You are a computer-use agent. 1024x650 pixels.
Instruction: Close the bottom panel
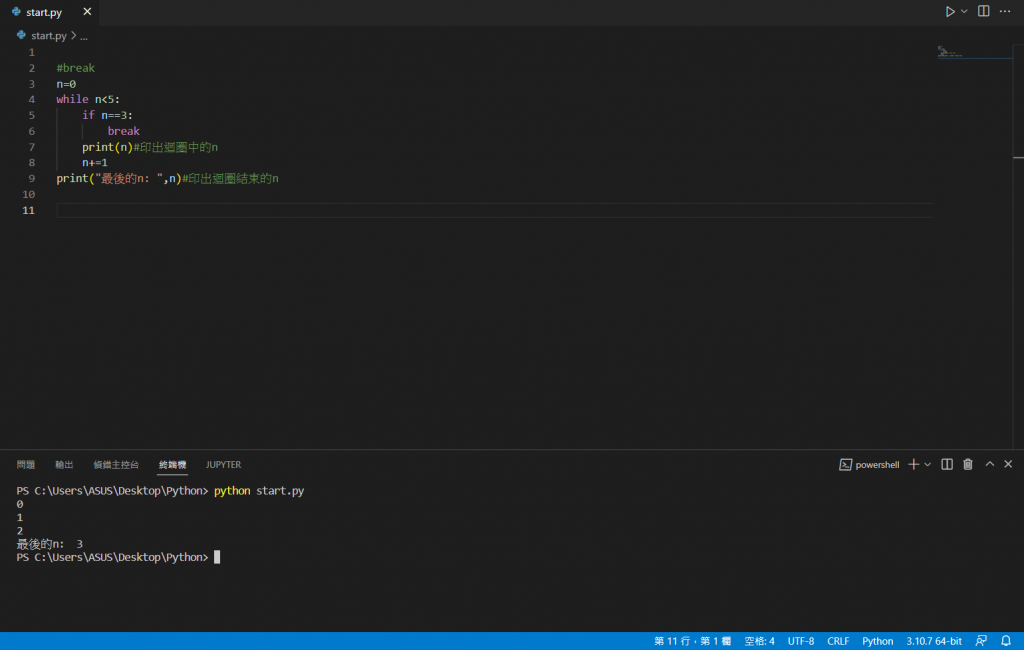click(x=1008, y=464)
